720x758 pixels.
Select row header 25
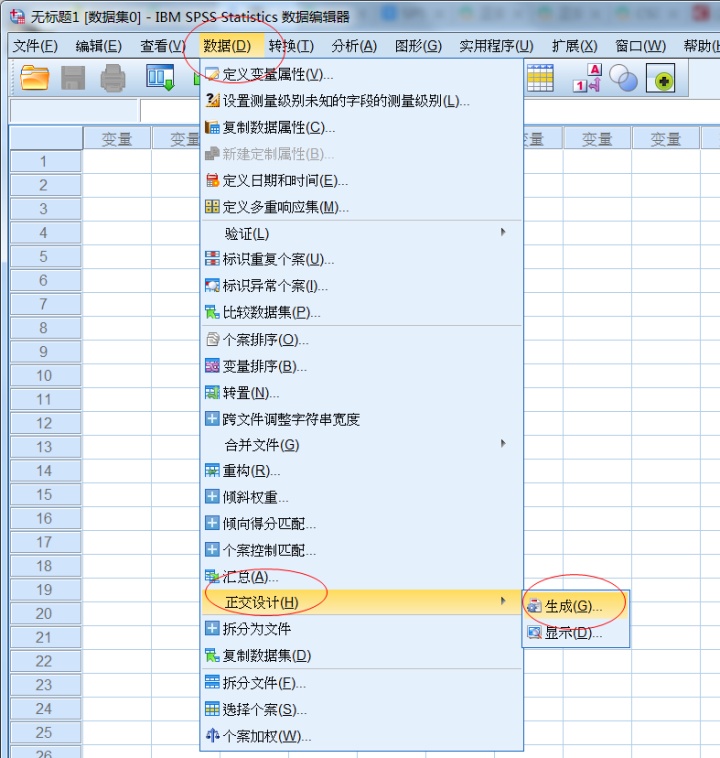[45, 732]
